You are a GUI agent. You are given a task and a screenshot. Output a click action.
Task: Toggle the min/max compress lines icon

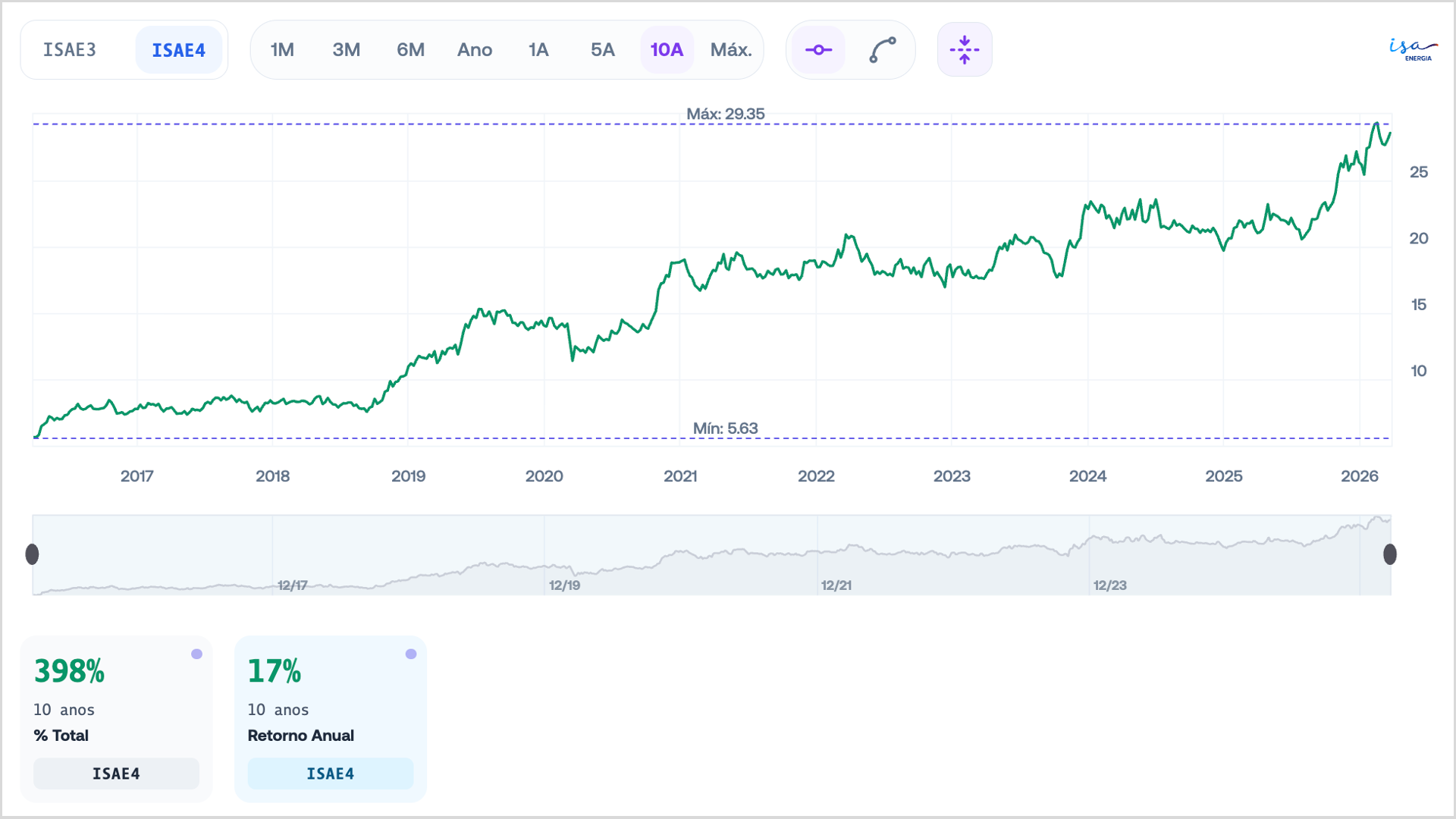[964, 50]
